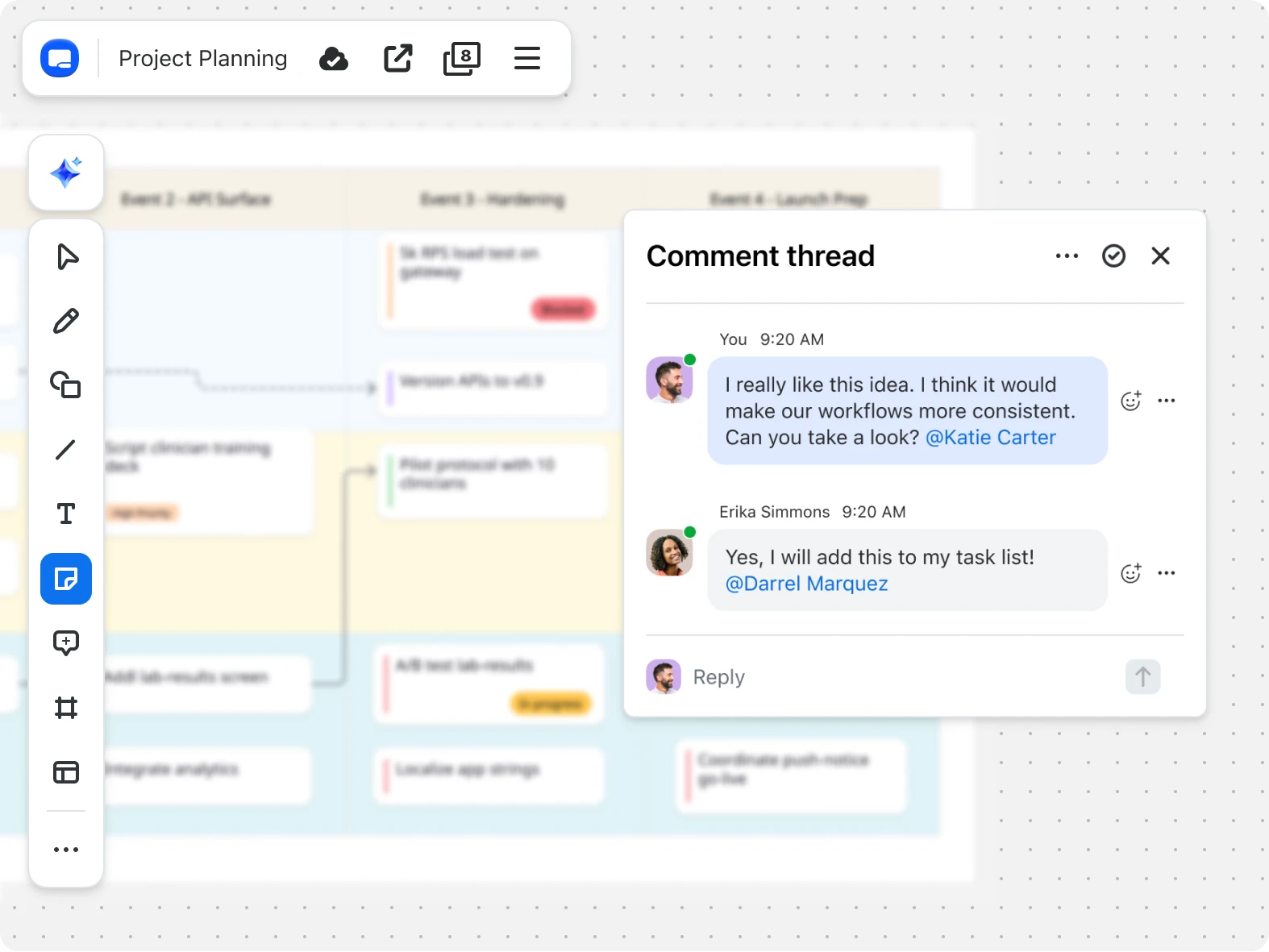Mark the comment thread as resolved
Image resolution: width=1269 pixels, height=952 pixels.
(x=1113, y=256)
